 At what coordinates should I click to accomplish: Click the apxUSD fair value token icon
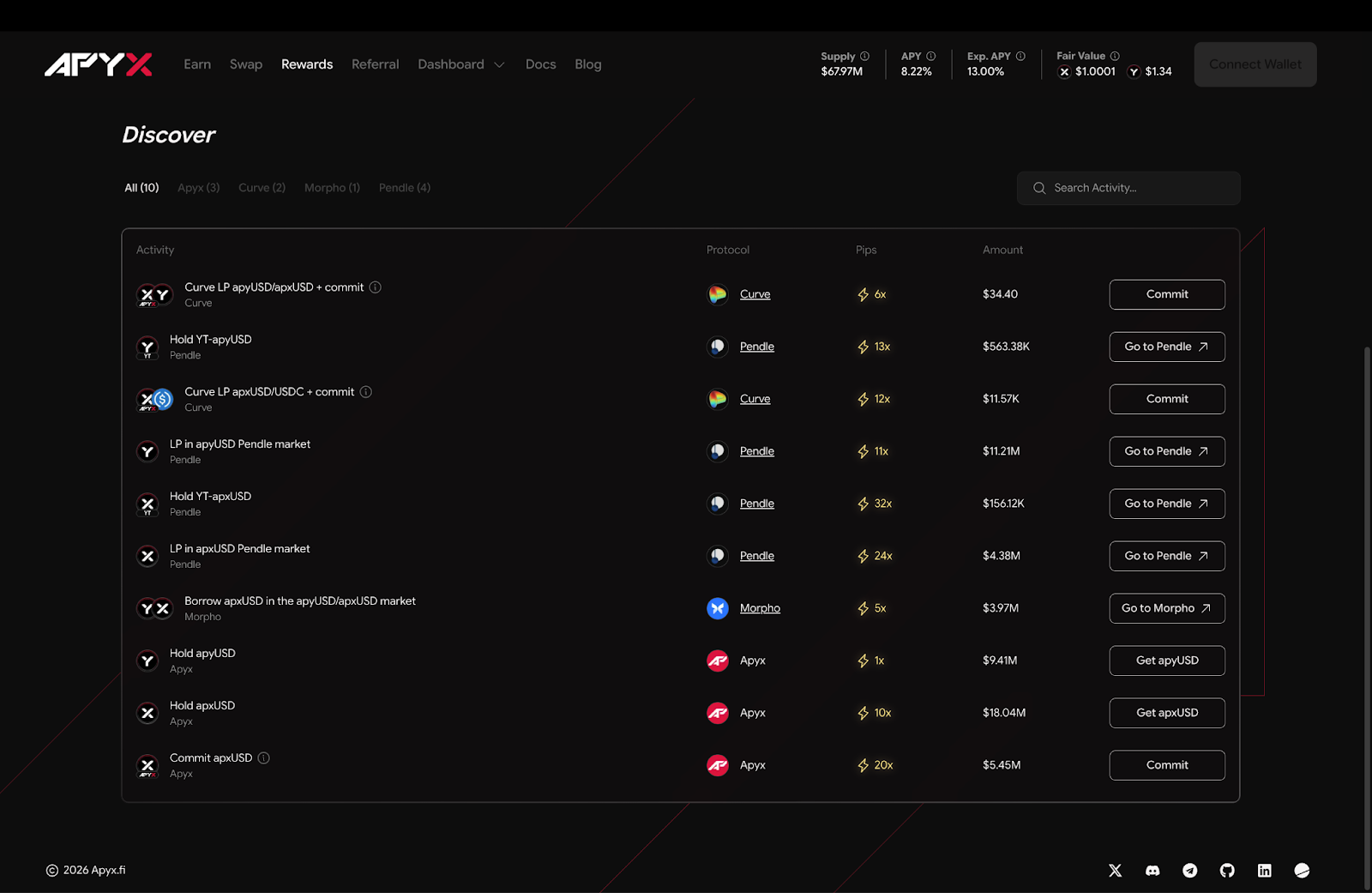click(1064, 72)
